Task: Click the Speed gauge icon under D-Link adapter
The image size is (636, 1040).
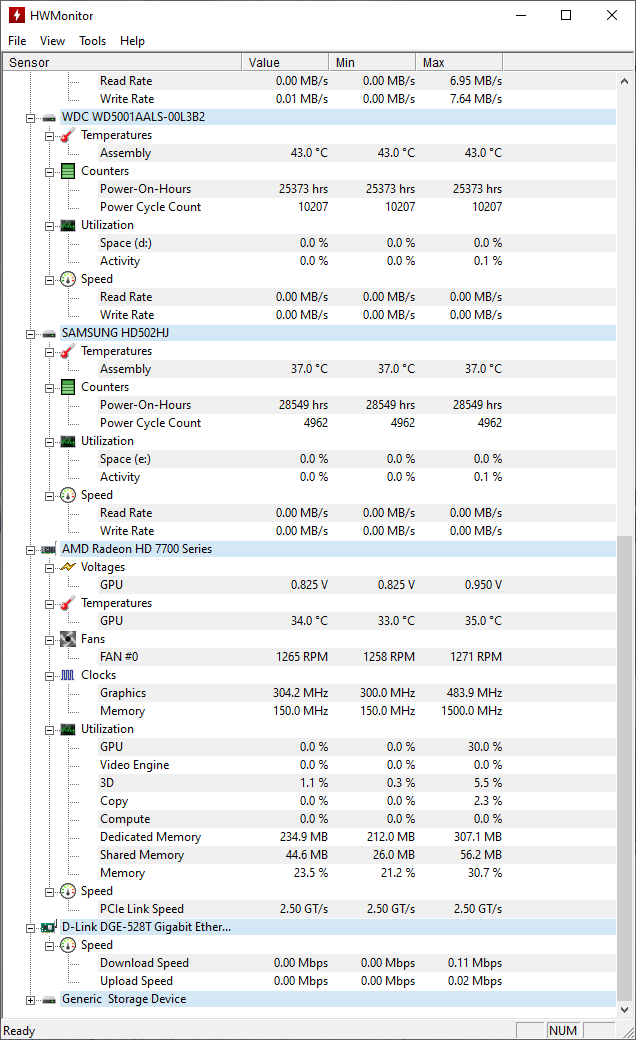Action: click(67, 945)
